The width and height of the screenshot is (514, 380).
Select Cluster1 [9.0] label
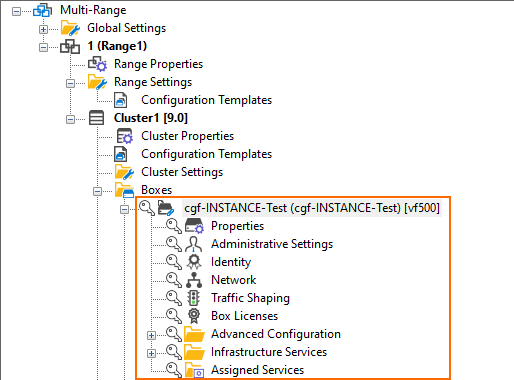tap(151, 118)
